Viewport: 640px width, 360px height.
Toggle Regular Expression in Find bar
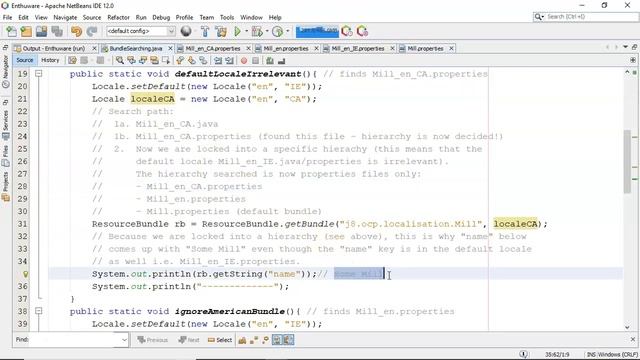[x=265, y=340]
